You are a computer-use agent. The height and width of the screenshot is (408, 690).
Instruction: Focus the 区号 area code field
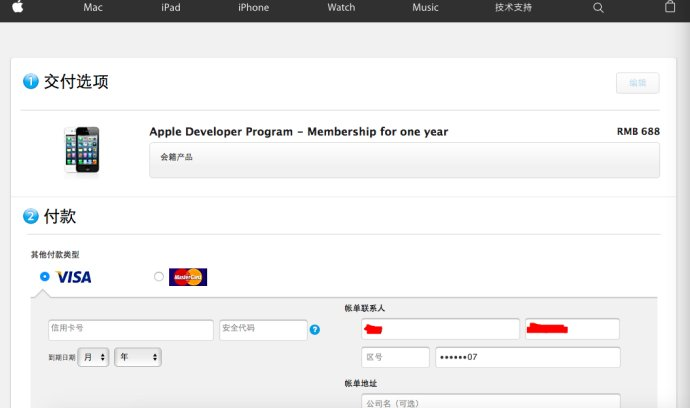click(395, 357)
